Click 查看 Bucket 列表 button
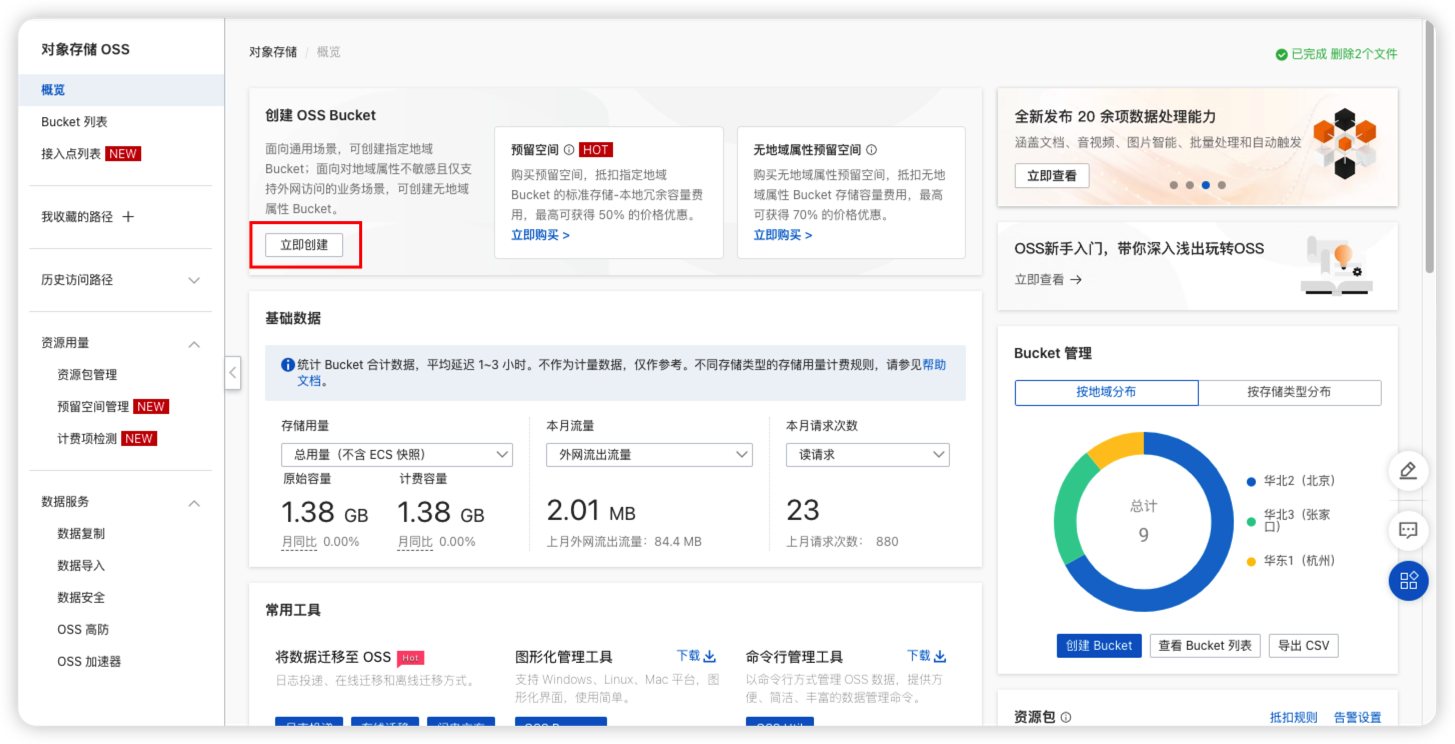The image size is (1455, 744). [x=1205, y=646]
